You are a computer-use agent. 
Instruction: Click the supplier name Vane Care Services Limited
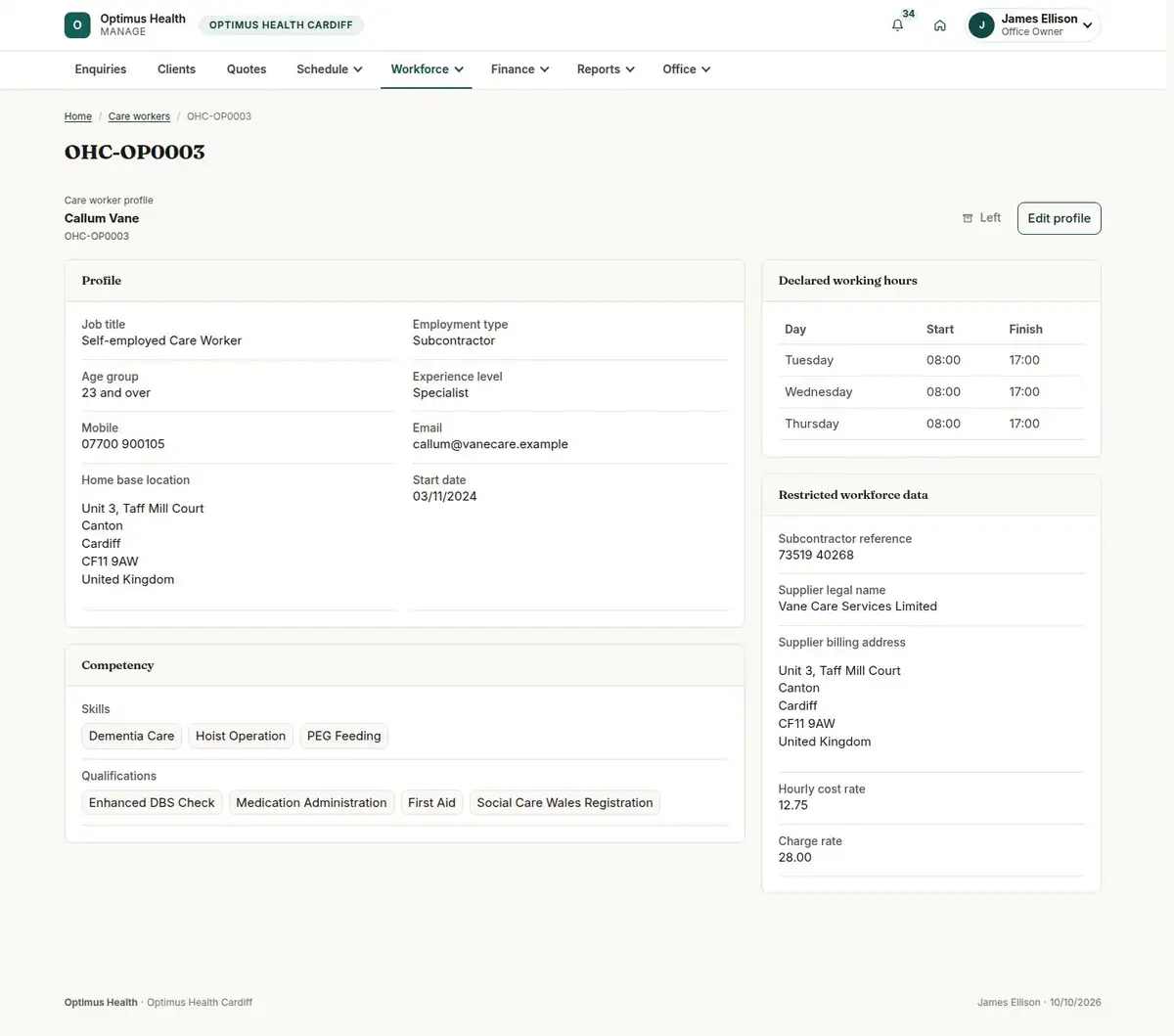(858, 607)
